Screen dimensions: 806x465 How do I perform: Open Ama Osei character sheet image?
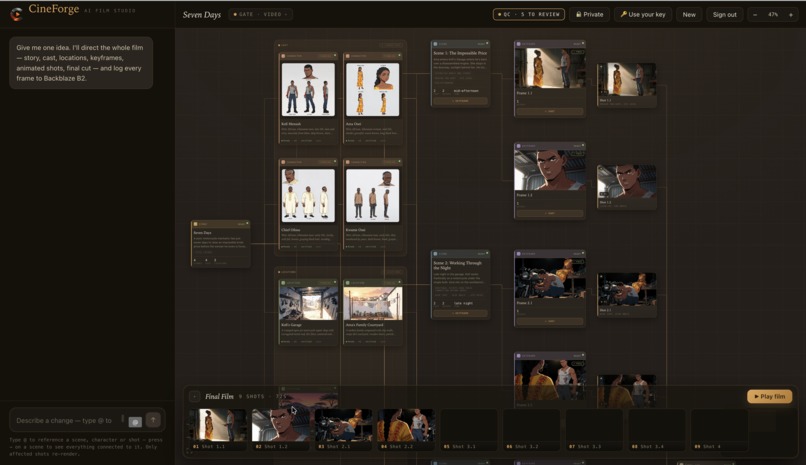(x=372, y=89)
